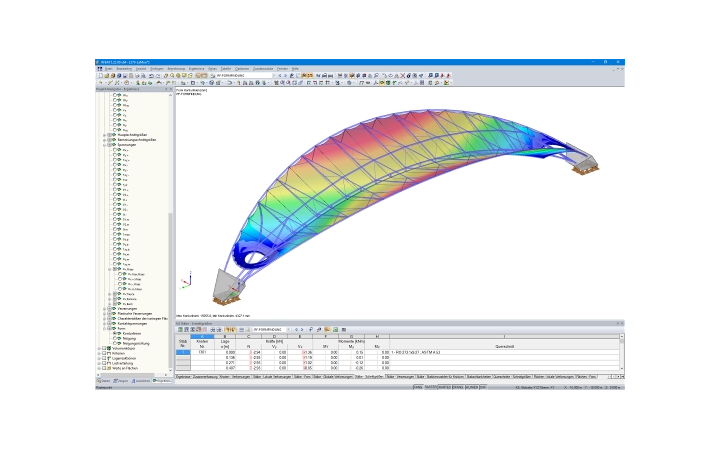Go to next load case in table toolbar
This screenshot has width=720, height=450.
(302, 330)
